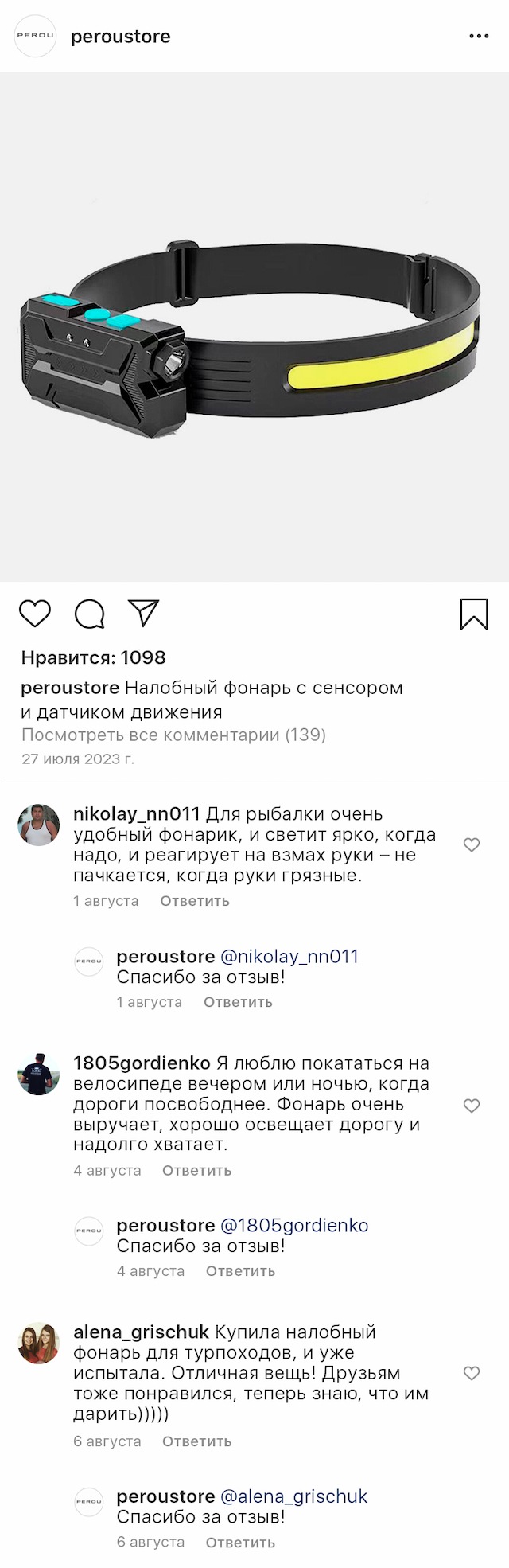Image resolution: width=509 pixels, height=1568 pixels.
Task: Click the @nikolay_nn011 mention link
Action: (x=289, y=956)
